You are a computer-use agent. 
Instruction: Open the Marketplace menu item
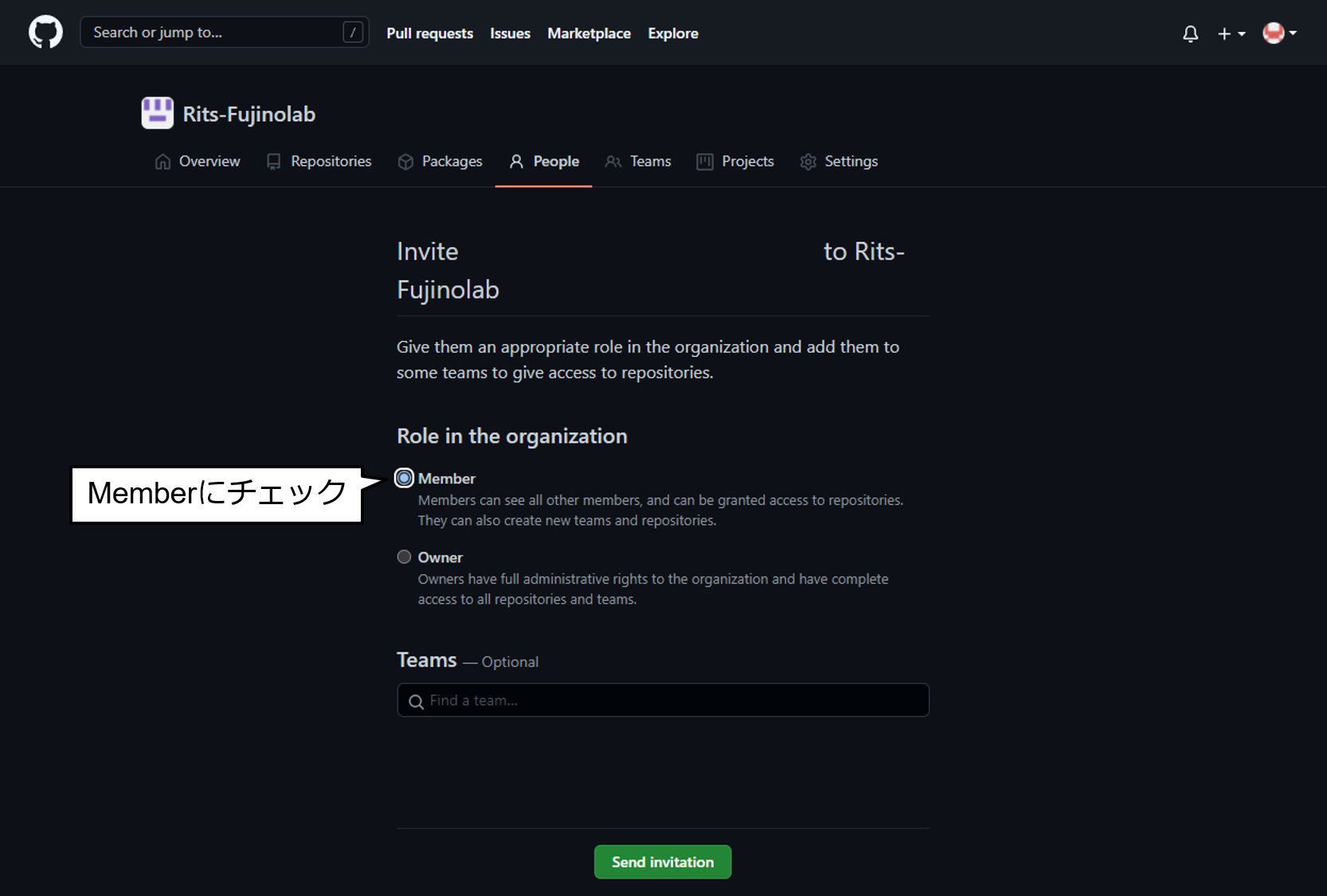[589, 33]
